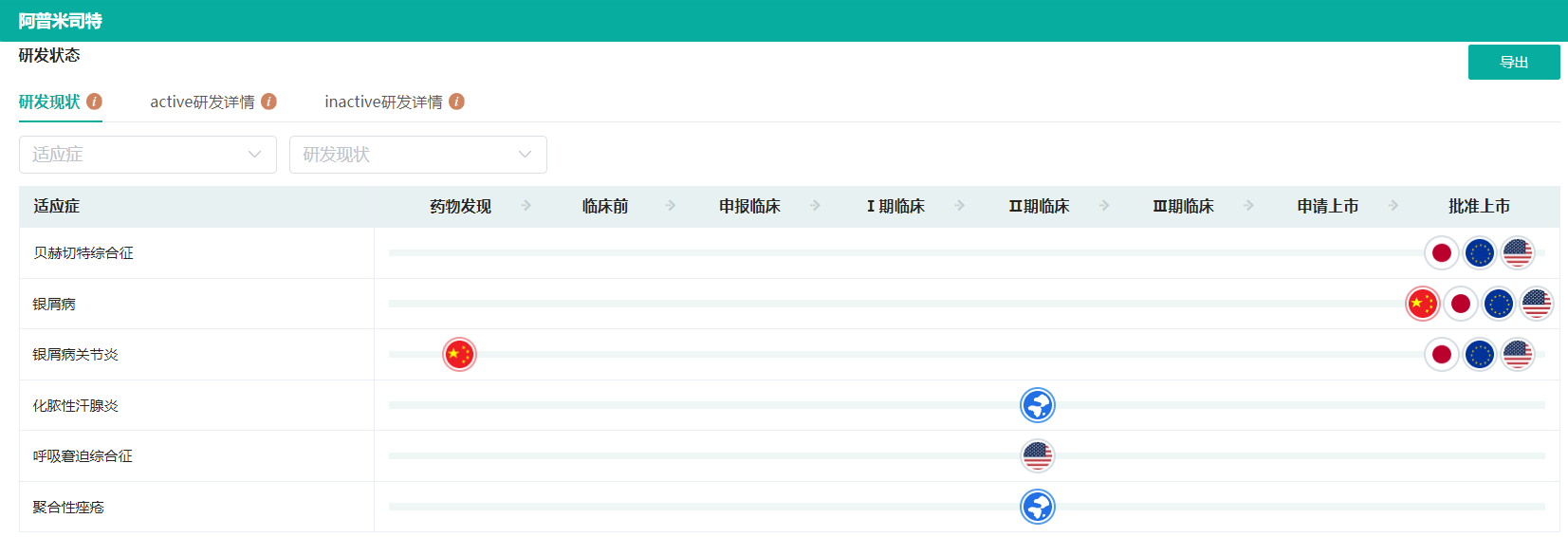This screenshot has height=537, width=1568.
Task: Click the Ⅱ期临床 stage header
Action: coord(1039,206)
